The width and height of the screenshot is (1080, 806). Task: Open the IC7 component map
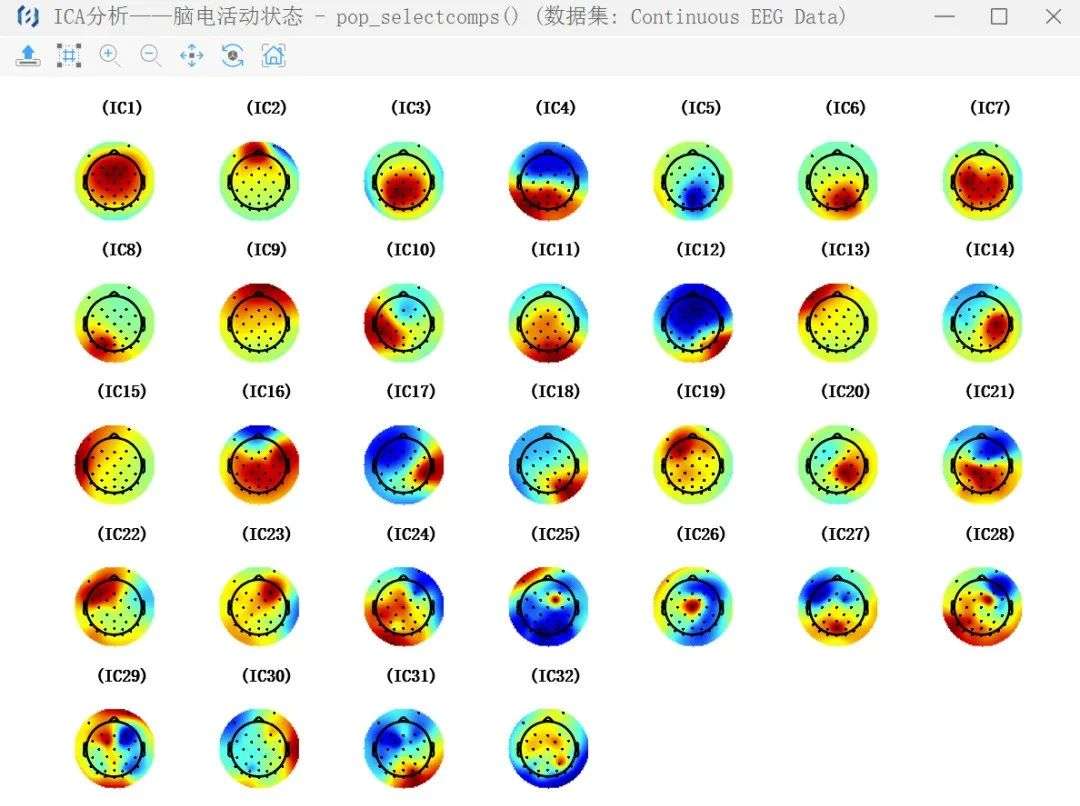[x=982, y=181]
